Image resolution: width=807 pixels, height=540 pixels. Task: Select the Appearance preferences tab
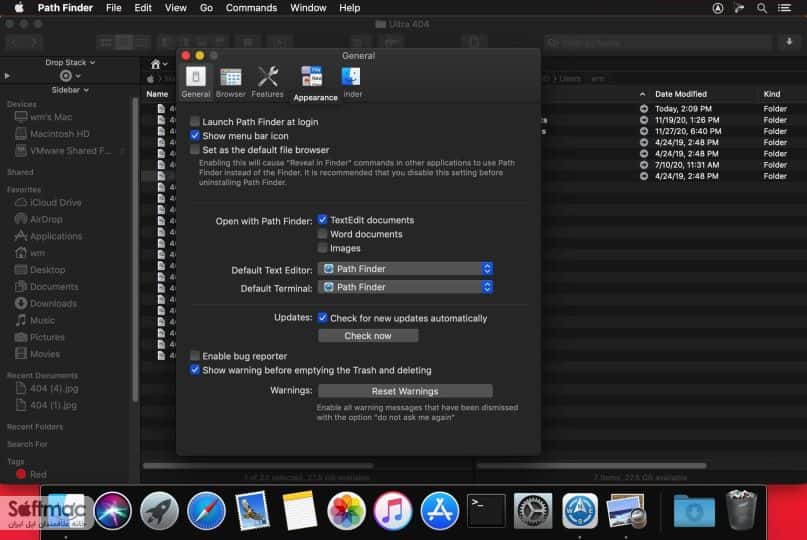pos(315,83)
